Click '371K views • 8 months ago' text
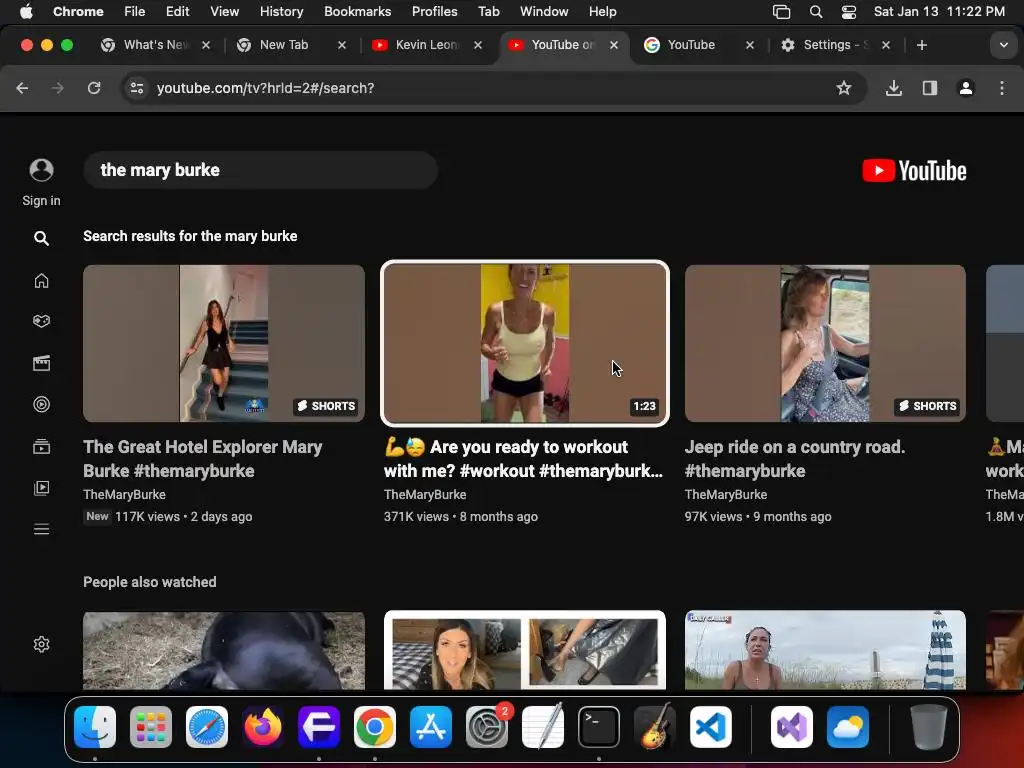 (x=460, y=517)
